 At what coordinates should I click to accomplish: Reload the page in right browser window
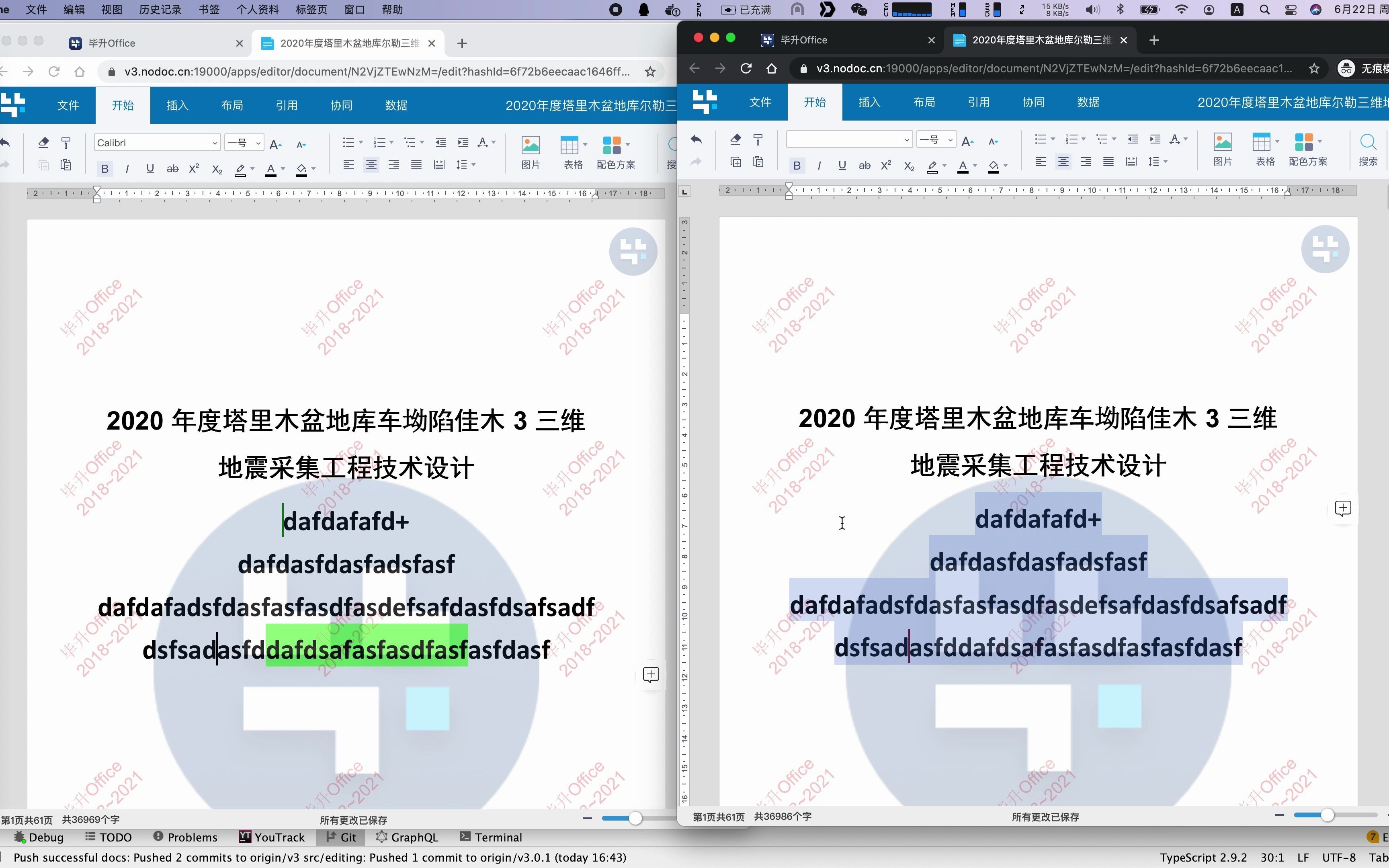(746, 68)
